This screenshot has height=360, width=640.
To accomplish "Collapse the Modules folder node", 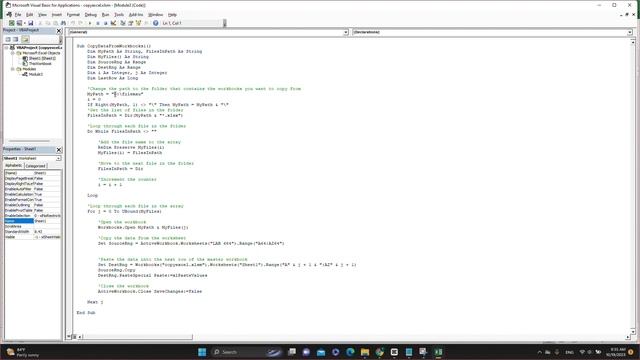I will 13,69.
